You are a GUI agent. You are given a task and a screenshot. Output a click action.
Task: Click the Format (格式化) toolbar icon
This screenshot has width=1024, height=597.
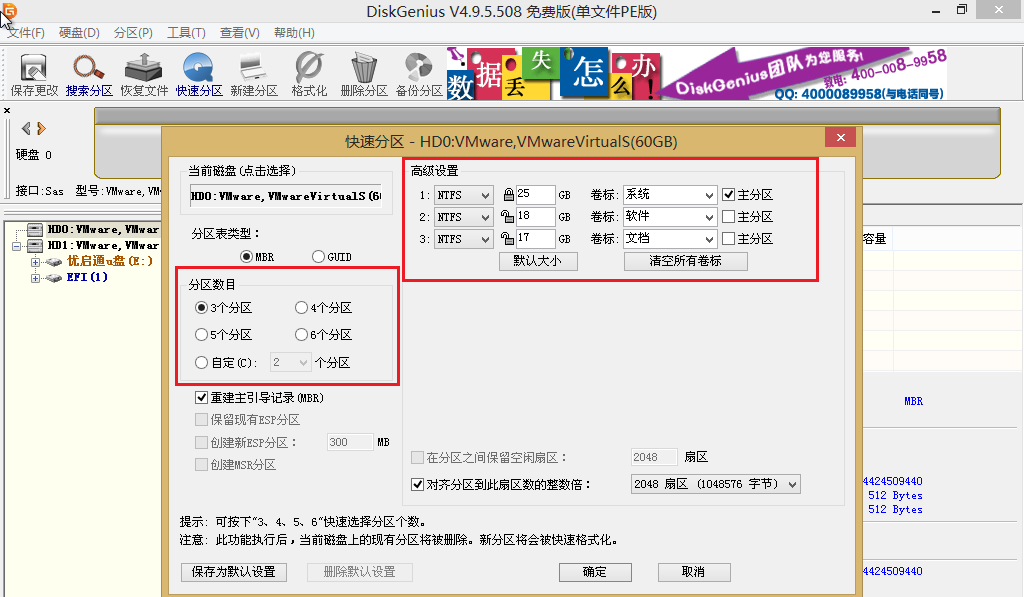[308, 75]
